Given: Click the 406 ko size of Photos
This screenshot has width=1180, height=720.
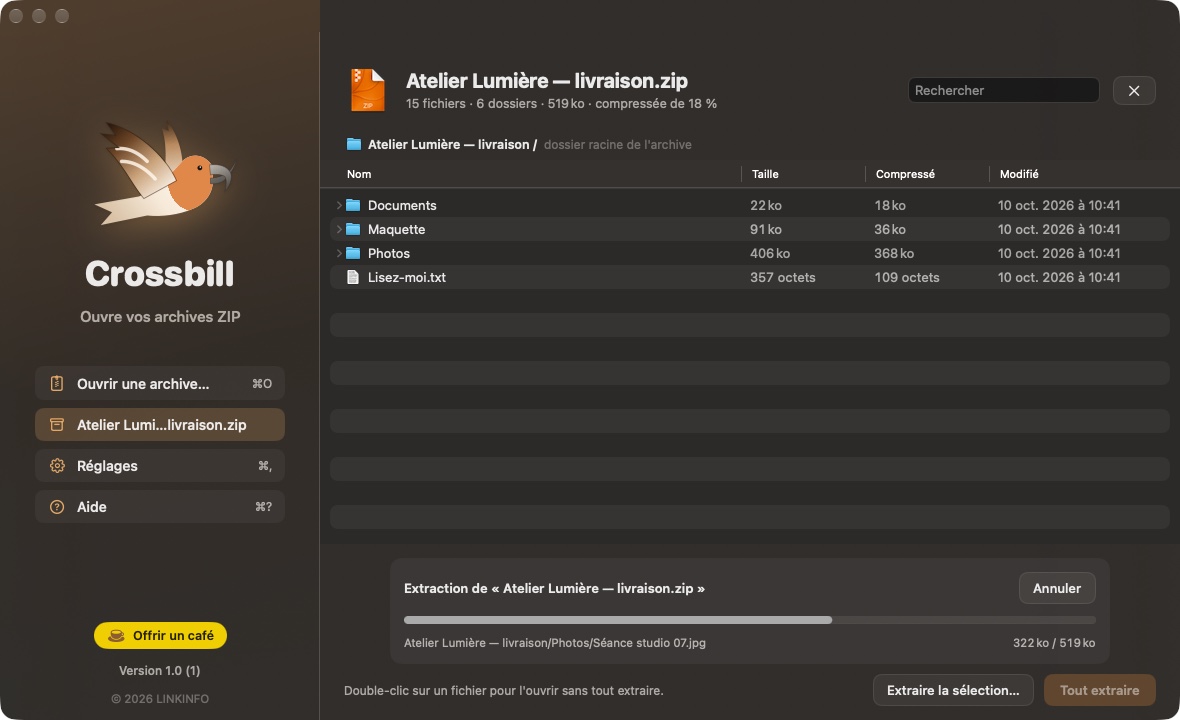Looking at the screenshot, I should pos(770,254).
